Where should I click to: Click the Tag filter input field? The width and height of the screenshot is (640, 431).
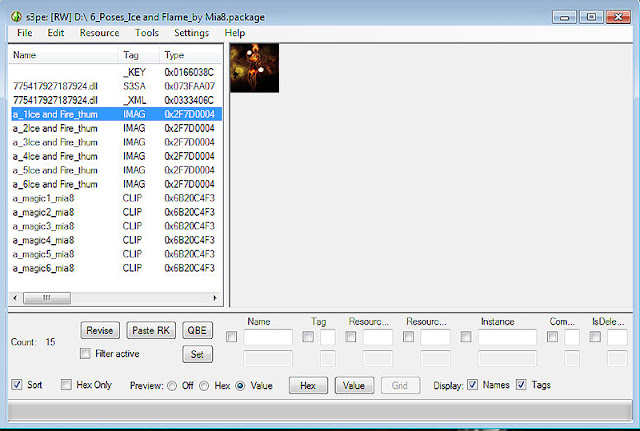[x=328, y=337]
